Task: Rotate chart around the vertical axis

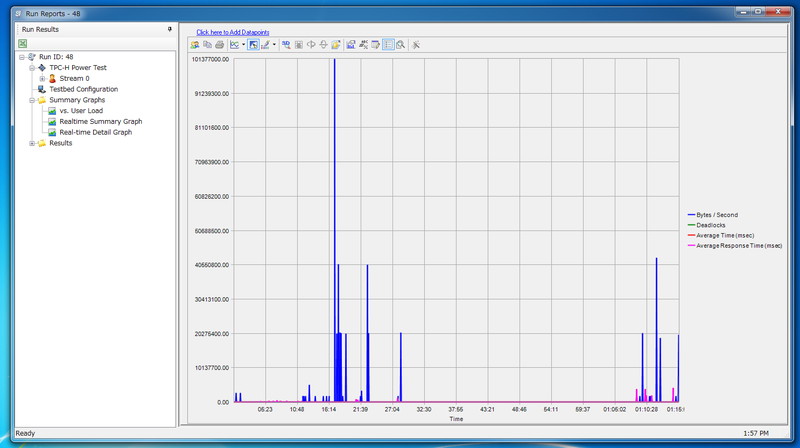Action: tap(311, 45)
